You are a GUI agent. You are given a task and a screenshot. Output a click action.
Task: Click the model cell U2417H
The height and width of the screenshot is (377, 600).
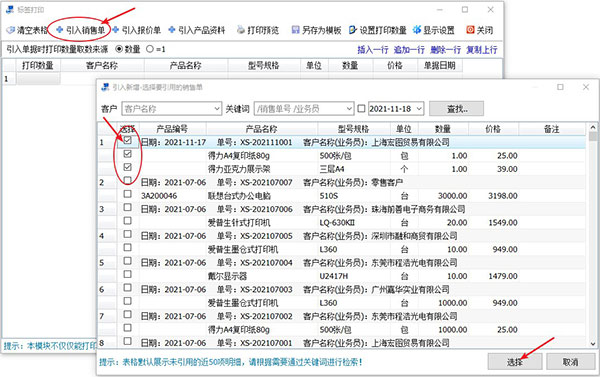click(x=334, y=276)
